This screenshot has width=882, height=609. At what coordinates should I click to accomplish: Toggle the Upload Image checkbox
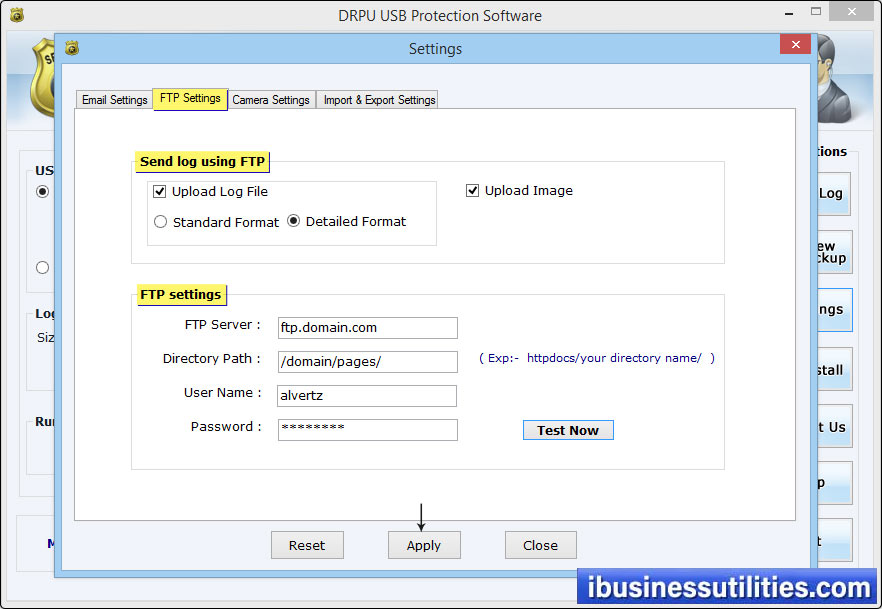click(472, 191)
